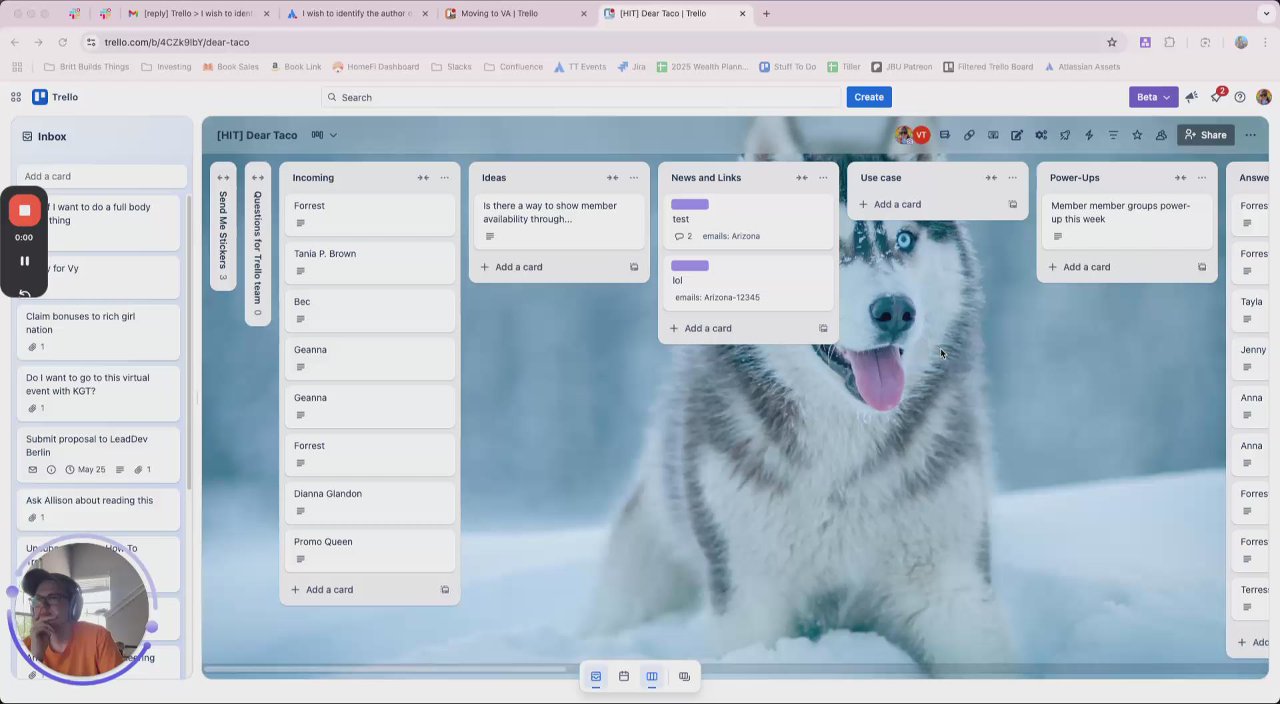This screenshot has width=1280, height=704.
Task: Open the help question mark icon
Action: [1240, 97]
